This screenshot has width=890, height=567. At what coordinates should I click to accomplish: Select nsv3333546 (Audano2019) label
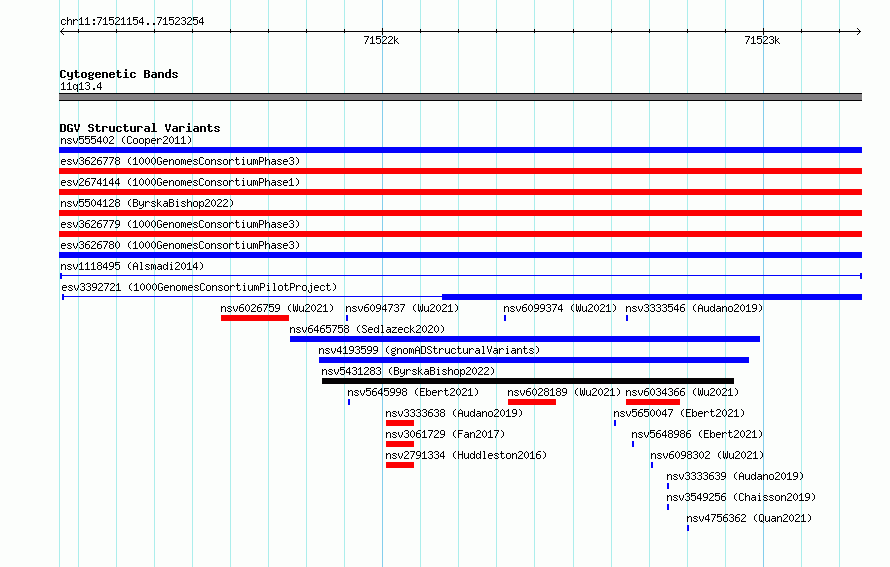point(694,308)
